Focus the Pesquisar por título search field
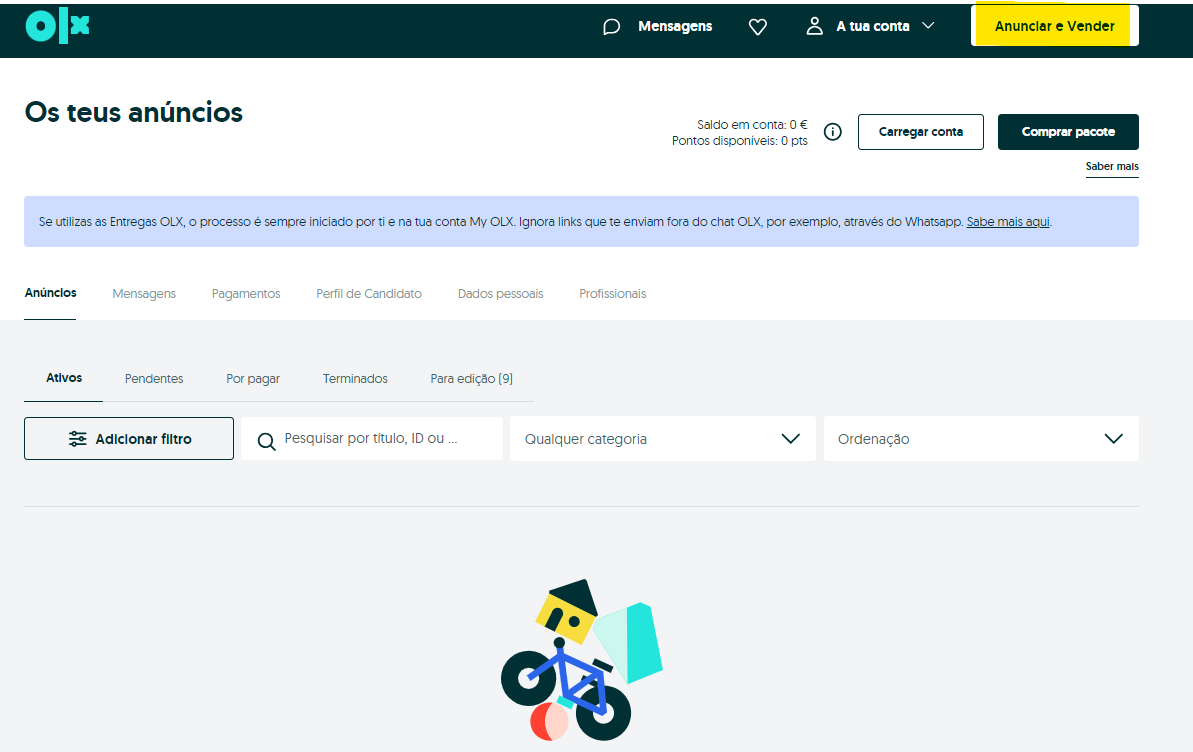This screenshot has width=1193, height=752. (x=385, y=438)
